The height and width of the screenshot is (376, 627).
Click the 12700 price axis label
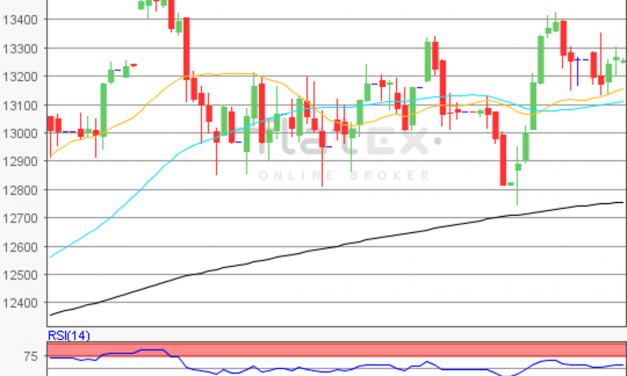click(x=20, y=218)
